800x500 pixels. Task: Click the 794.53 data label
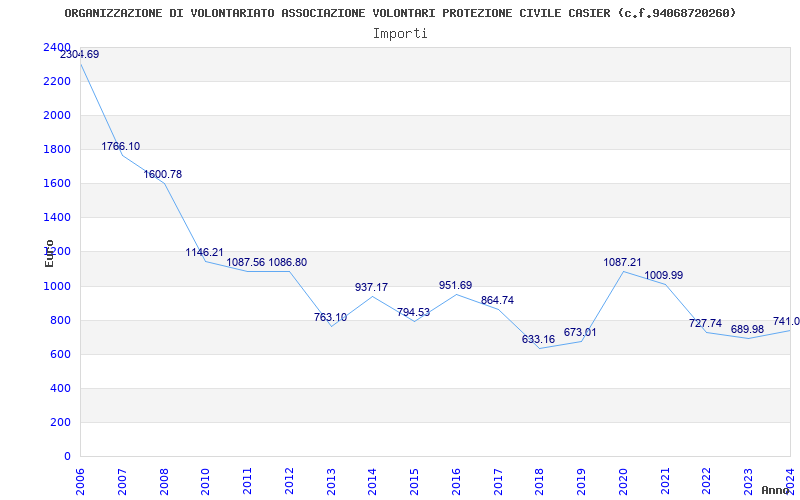coord(413,312)
